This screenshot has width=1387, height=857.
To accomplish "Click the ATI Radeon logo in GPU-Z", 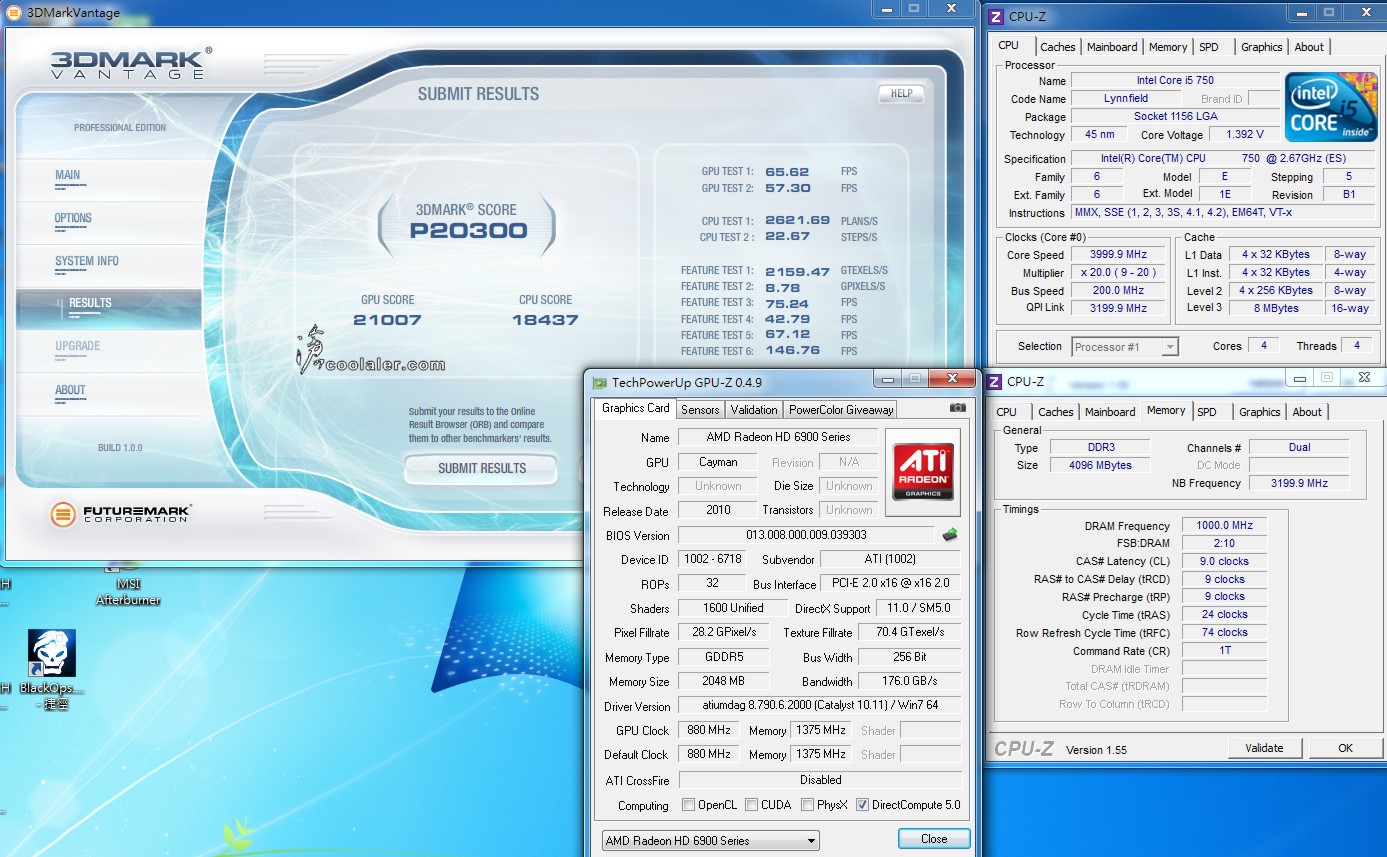I will [922, 472].
